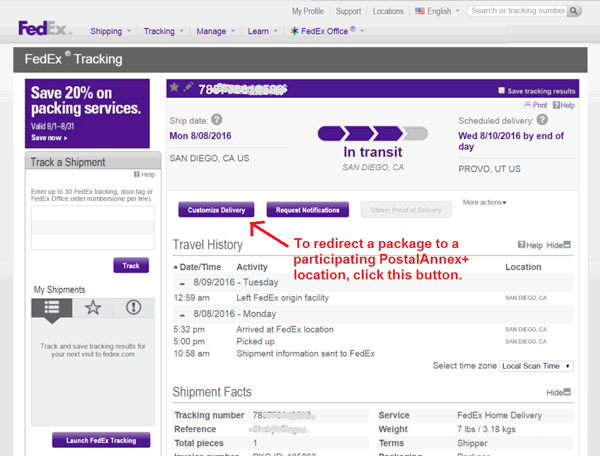600x456 pixels.
Task: Hide the Shipment Facts section
Action: pyautogui.click(x=559, y=392)
